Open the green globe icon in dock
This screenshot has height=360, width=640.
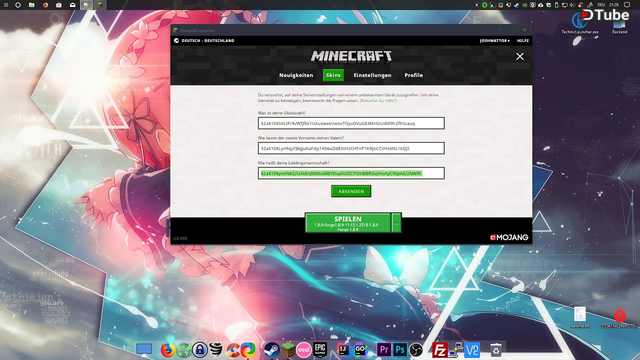(184, 350)
